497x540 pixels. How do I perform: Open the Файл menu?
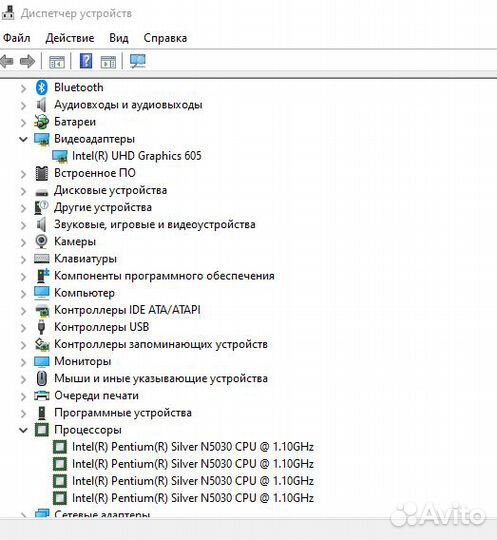(17, 38)
